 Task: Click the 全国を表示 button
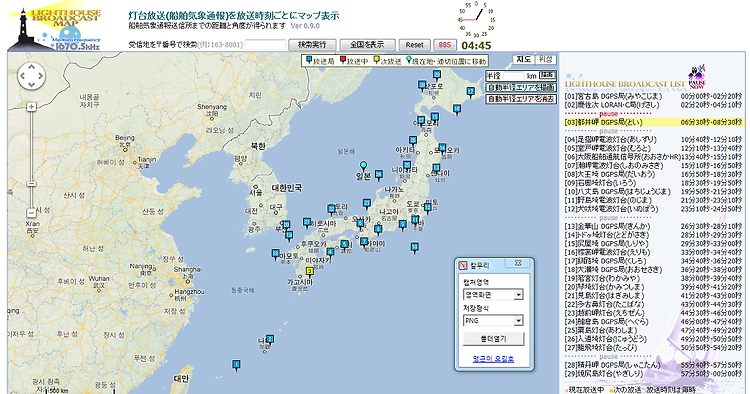click(x=367, y=45)
